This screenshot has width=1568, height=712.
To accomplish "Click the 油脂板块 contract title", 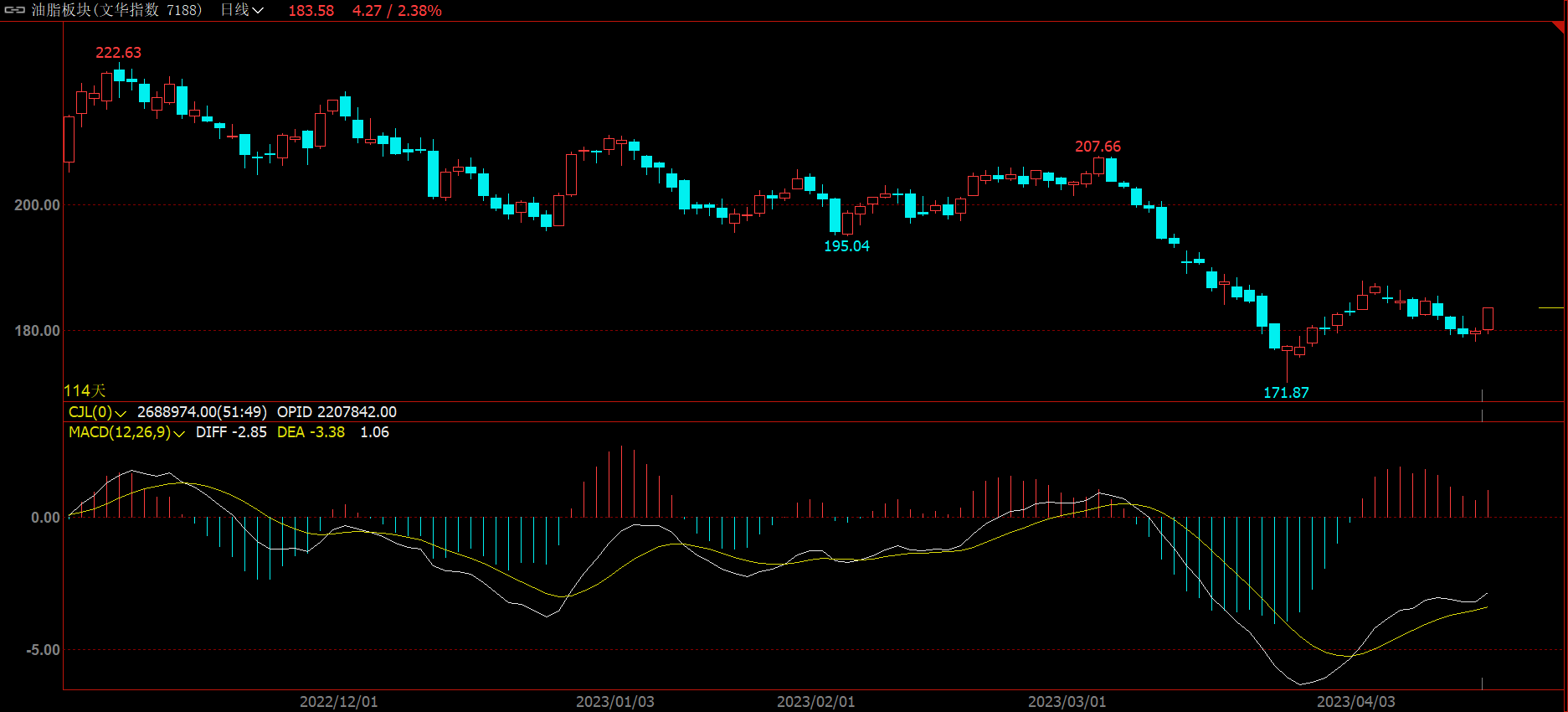I will click(x=117, y=10).
